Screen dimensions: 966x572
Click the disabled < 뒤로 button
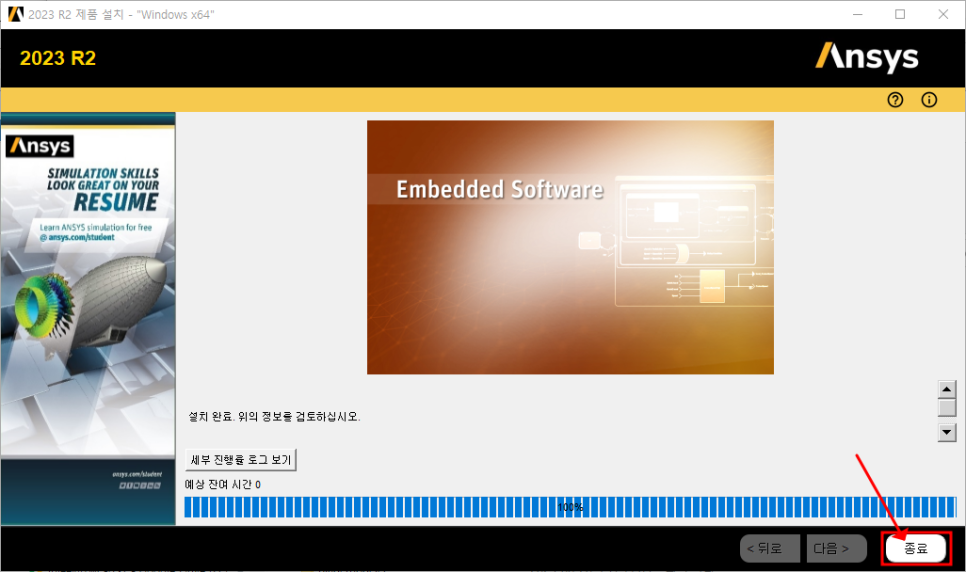pyautogui.click(x=769, y=548)
